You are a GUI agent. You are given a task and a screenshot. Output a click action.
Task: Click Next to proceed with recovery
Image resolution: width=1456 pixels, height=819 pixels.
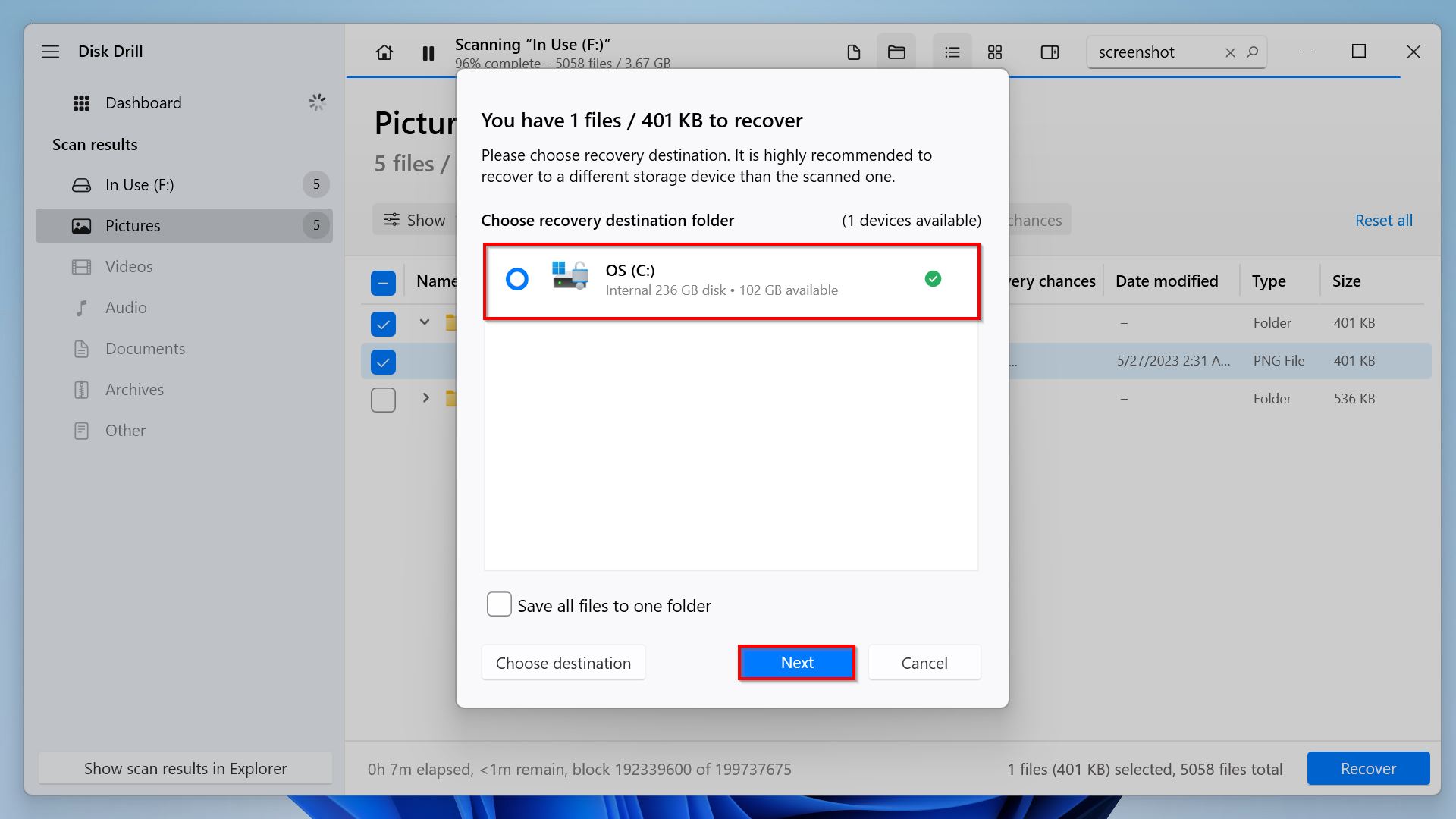[x=796, y=662]
